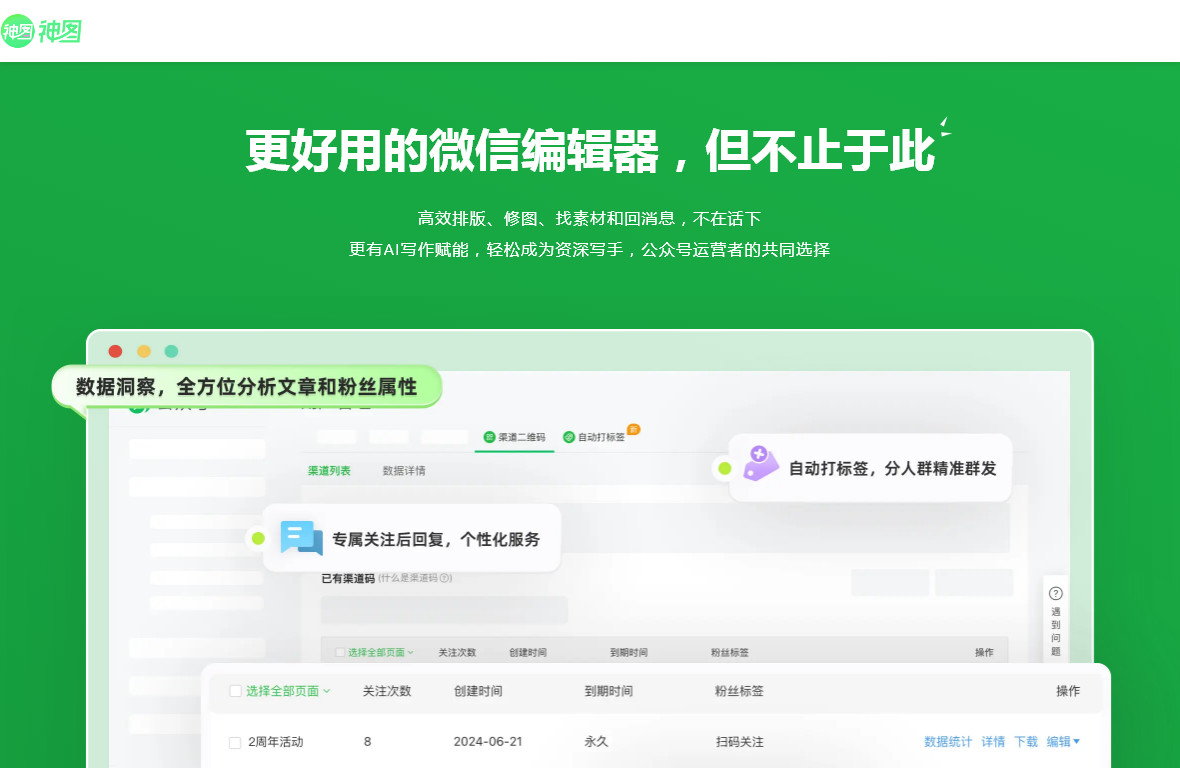Image resolution: width=1180 pixels, height=768 pixels.
Task: Click the 数据洞察 speech bubble banner
Action: tap(246, 387)
